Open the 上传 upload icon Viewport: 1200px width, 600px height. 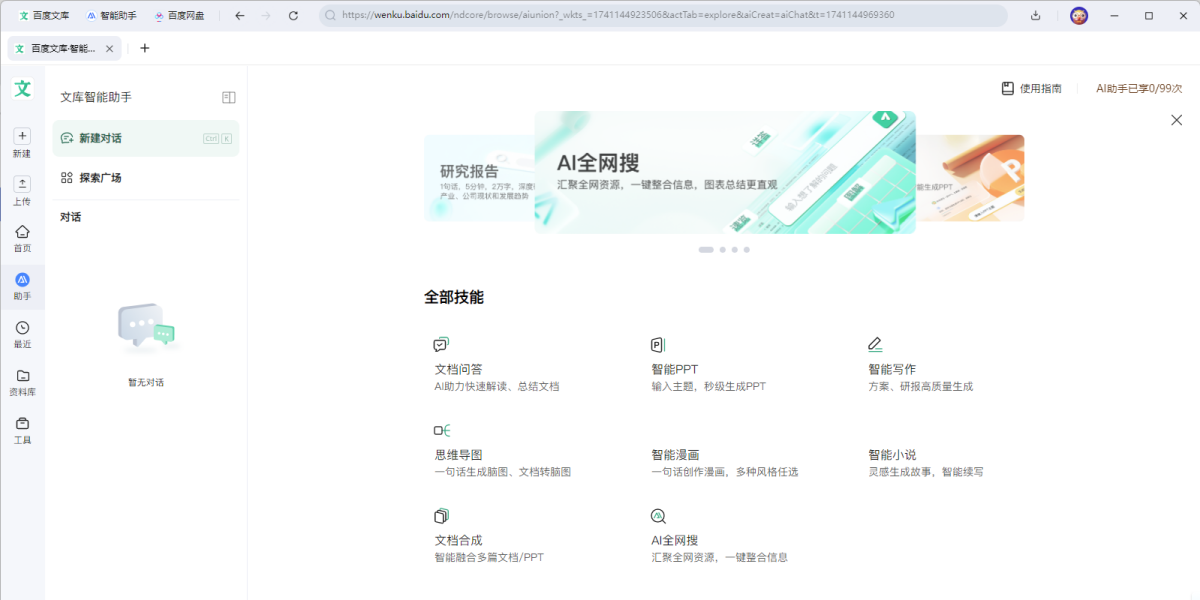[x=22, y=184]
